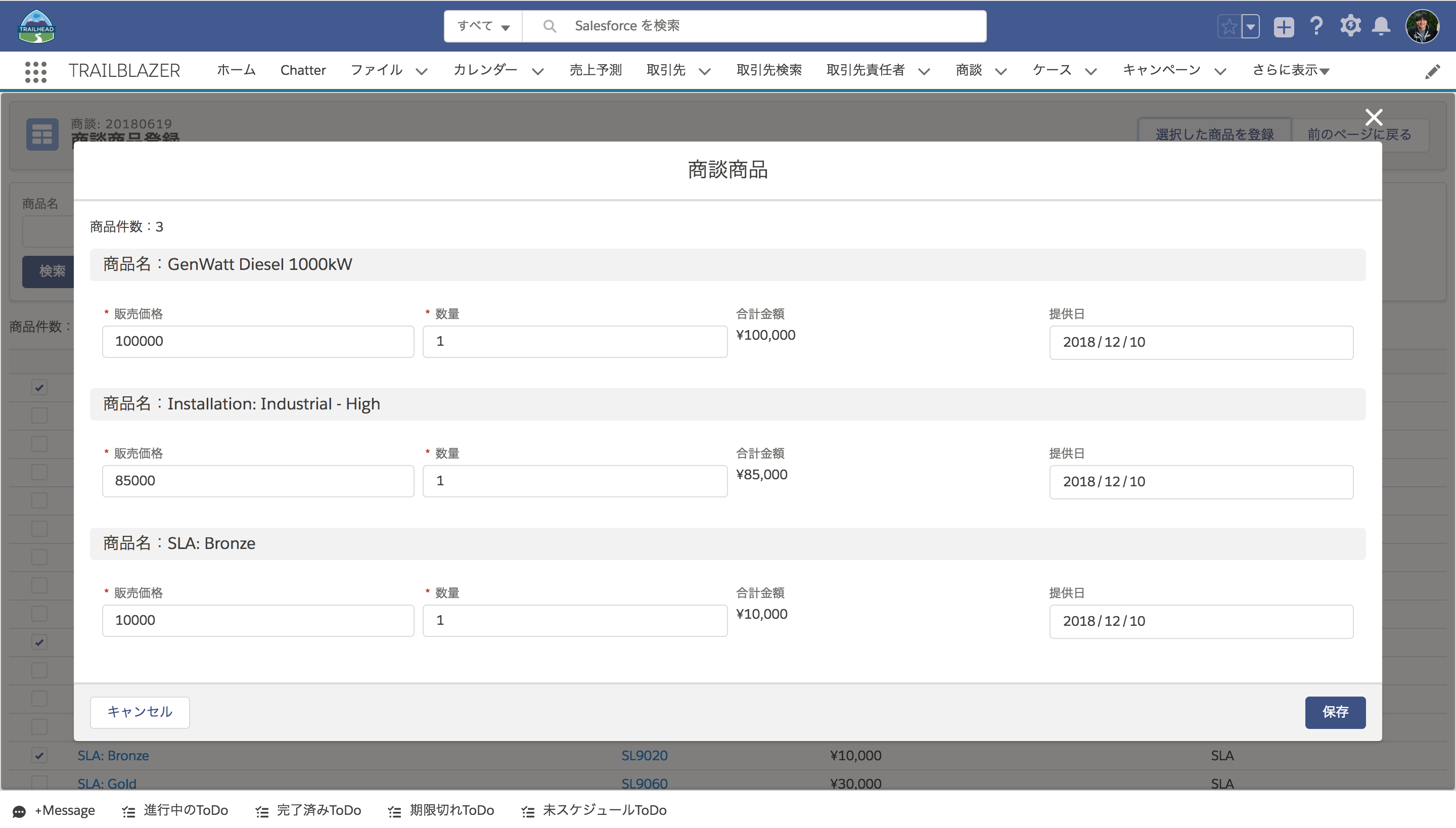Open the setup gear icon

click(x=1350, y=27)
